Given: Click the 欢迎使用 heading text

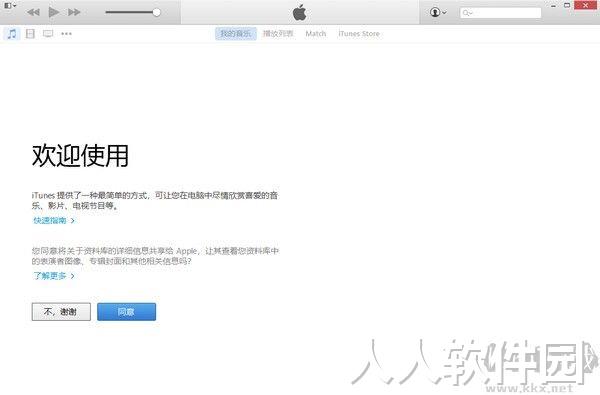Looking at the screenshot, I should tap(80, 155).
